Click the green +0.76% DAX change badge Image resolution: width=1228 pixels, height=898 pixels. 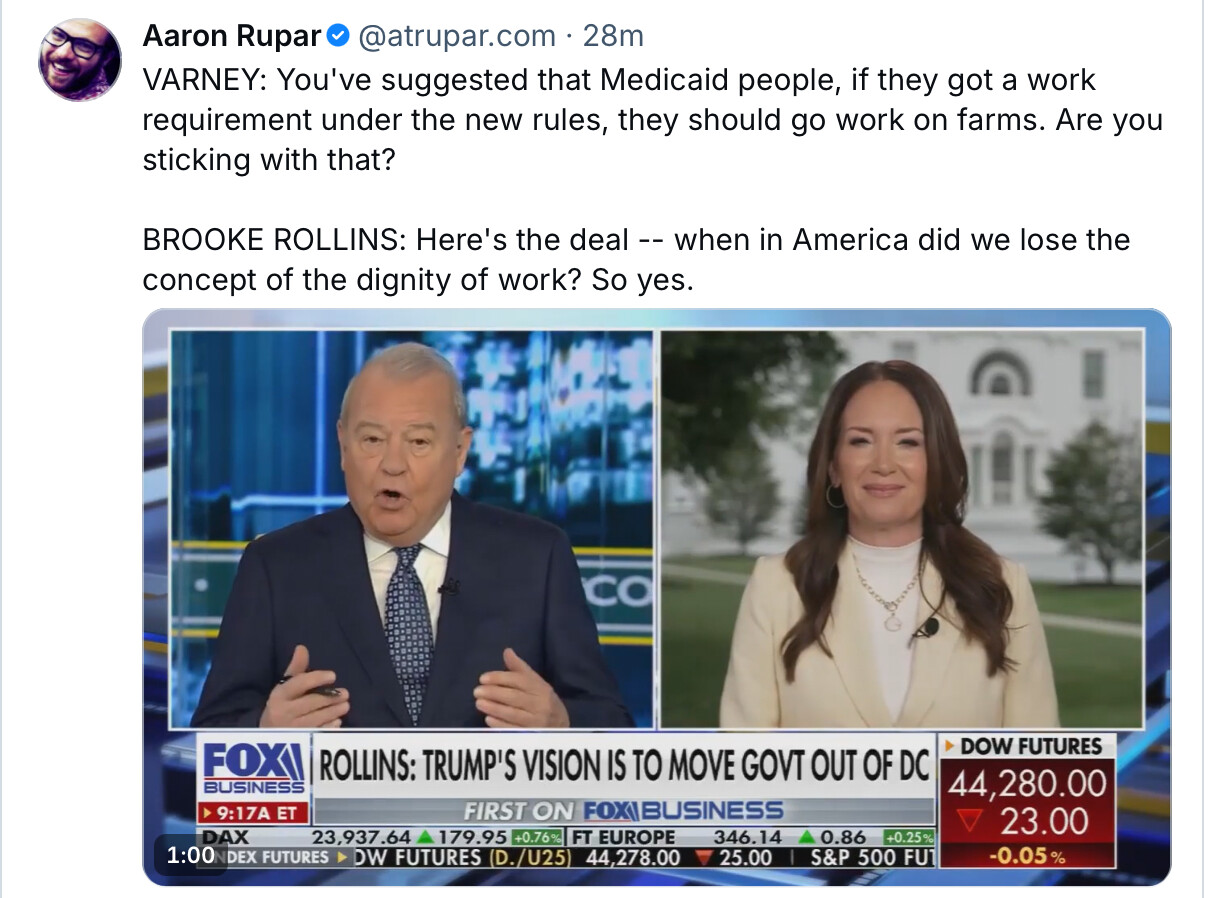click(x=538, y=838)
